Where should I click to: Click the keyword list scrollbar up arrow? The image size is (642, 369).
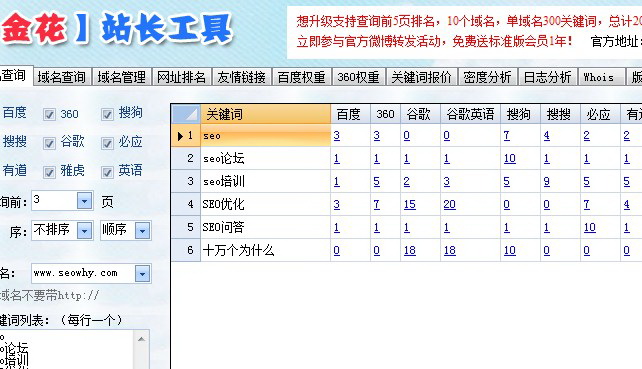141,339
